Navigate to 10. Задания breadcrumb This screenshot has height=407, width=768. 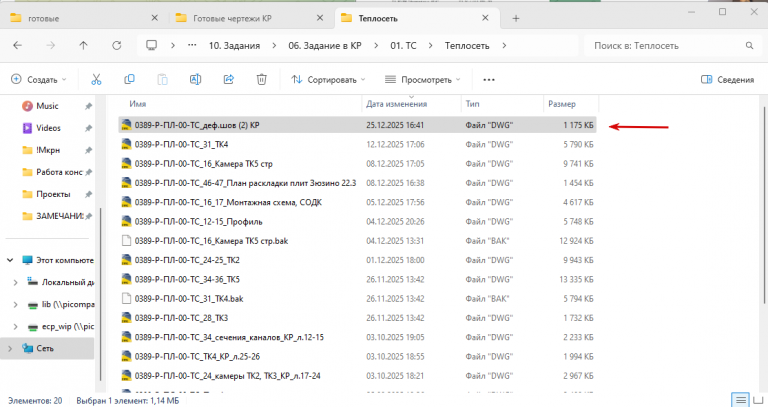[234, 46]
